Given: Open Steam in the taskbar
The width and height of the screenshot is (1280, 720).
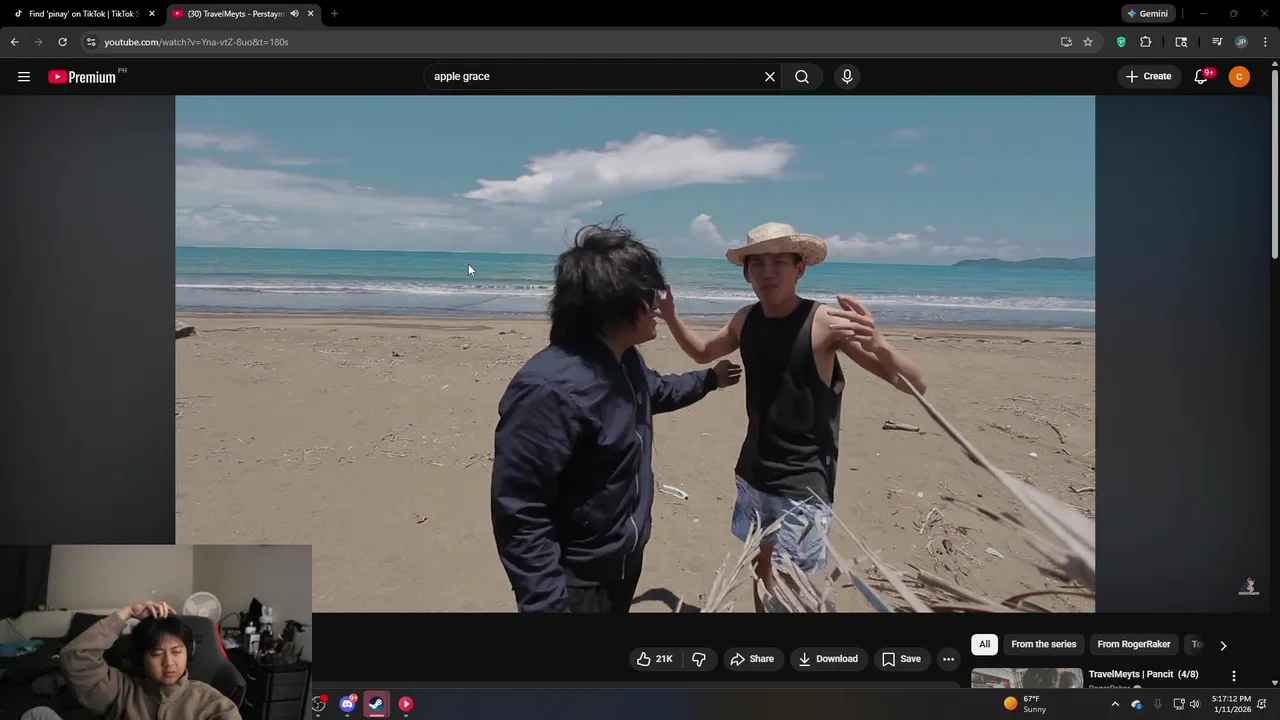Looking at the screenshot, I should [376, 704].
